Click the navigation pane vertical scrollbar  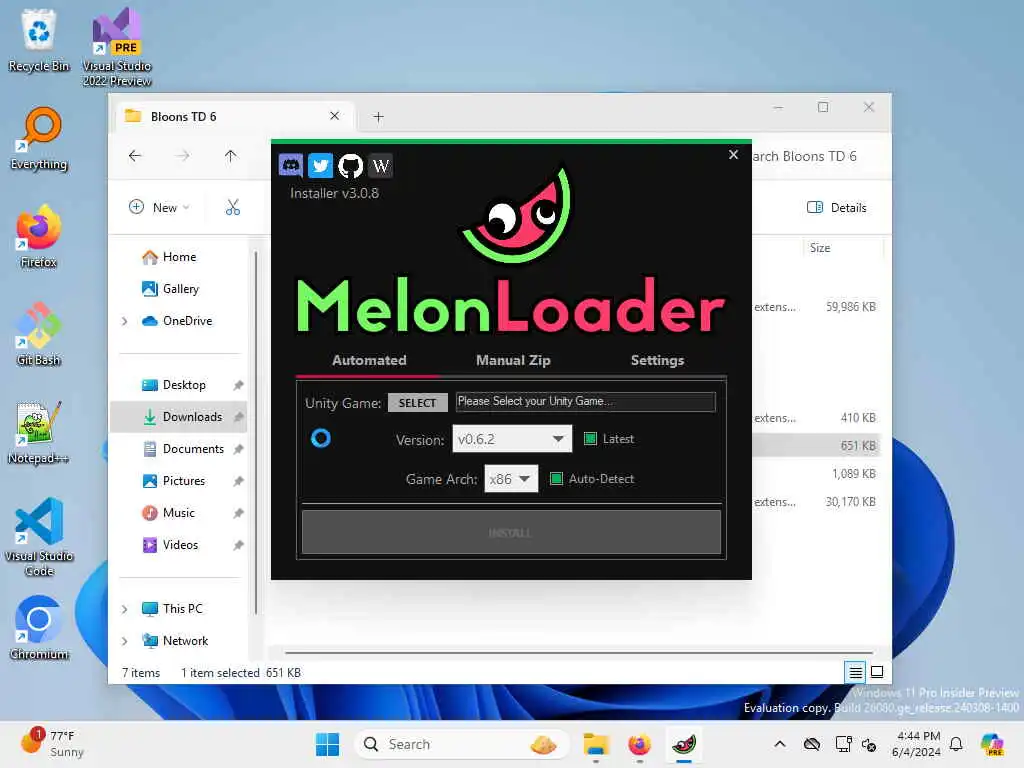pyautogui.click(x=256, y=432)
